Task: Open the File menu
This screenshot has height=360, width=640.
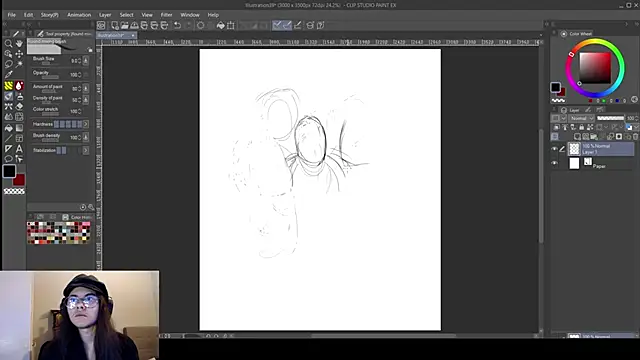Action: [11, 15]
